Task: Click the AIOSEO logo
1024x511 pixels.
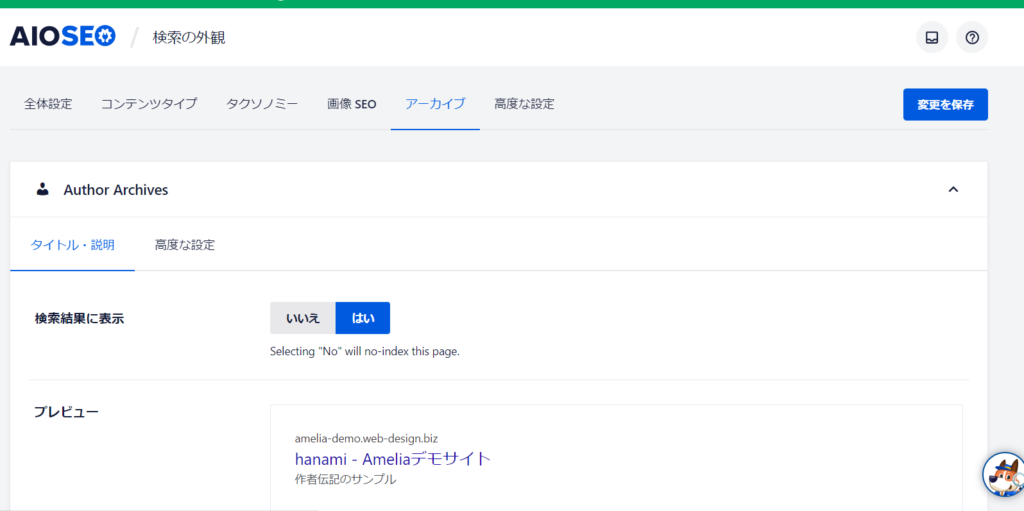Action: pyautogui.click(x=62, y=37)
